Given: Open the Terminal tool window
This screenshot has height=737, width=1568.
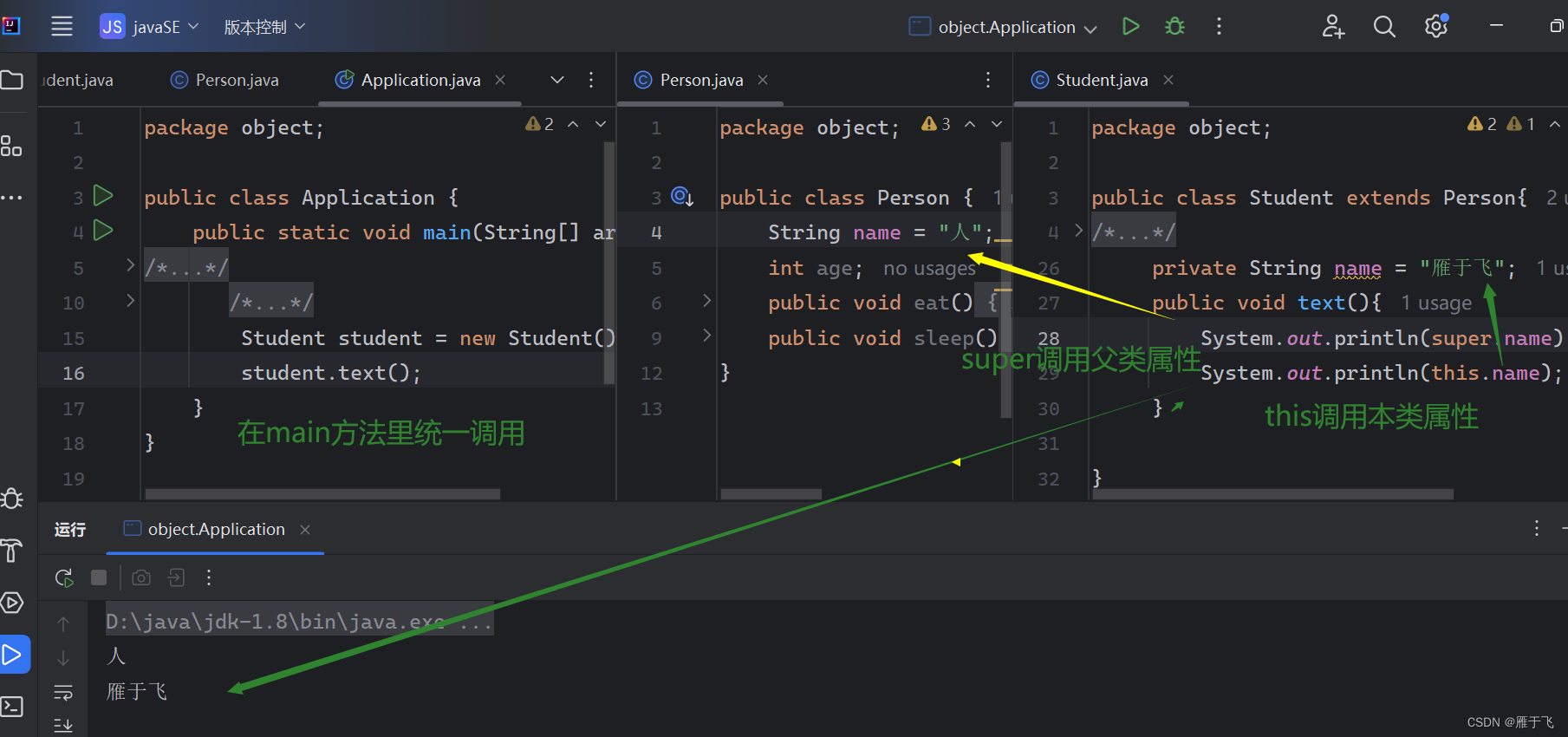Looking at the screenshot, I should tap(12, 707).
